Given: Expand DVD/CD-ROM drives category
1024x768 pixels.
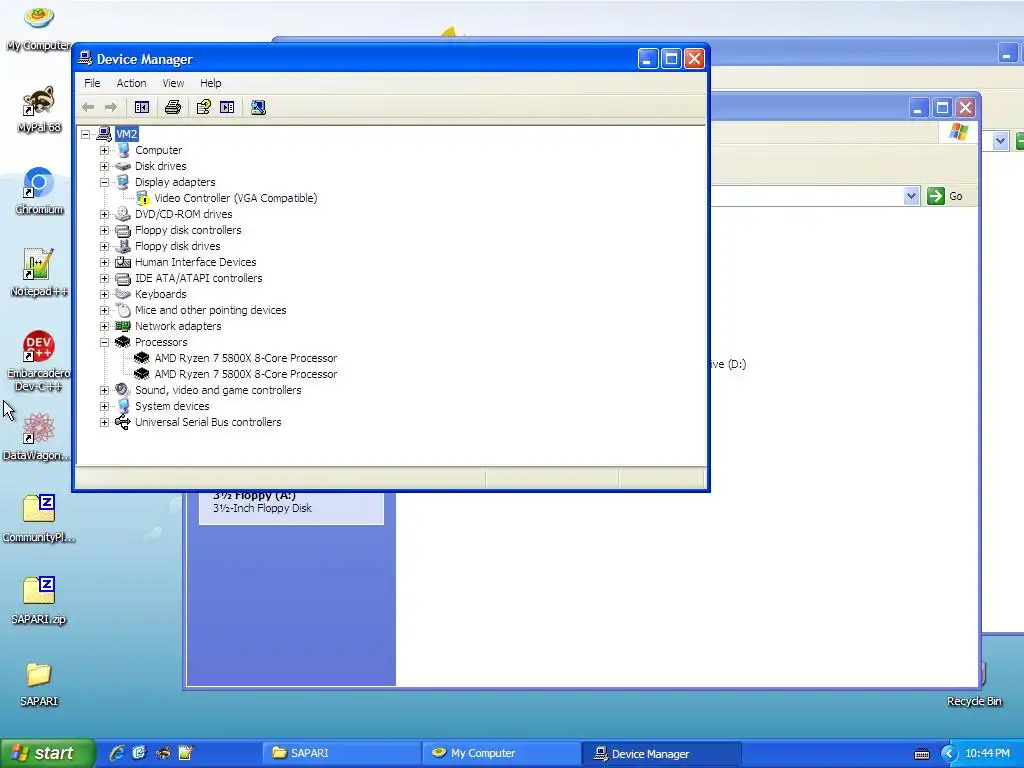Looking at the screenshot, I should [x=104, y=214].
